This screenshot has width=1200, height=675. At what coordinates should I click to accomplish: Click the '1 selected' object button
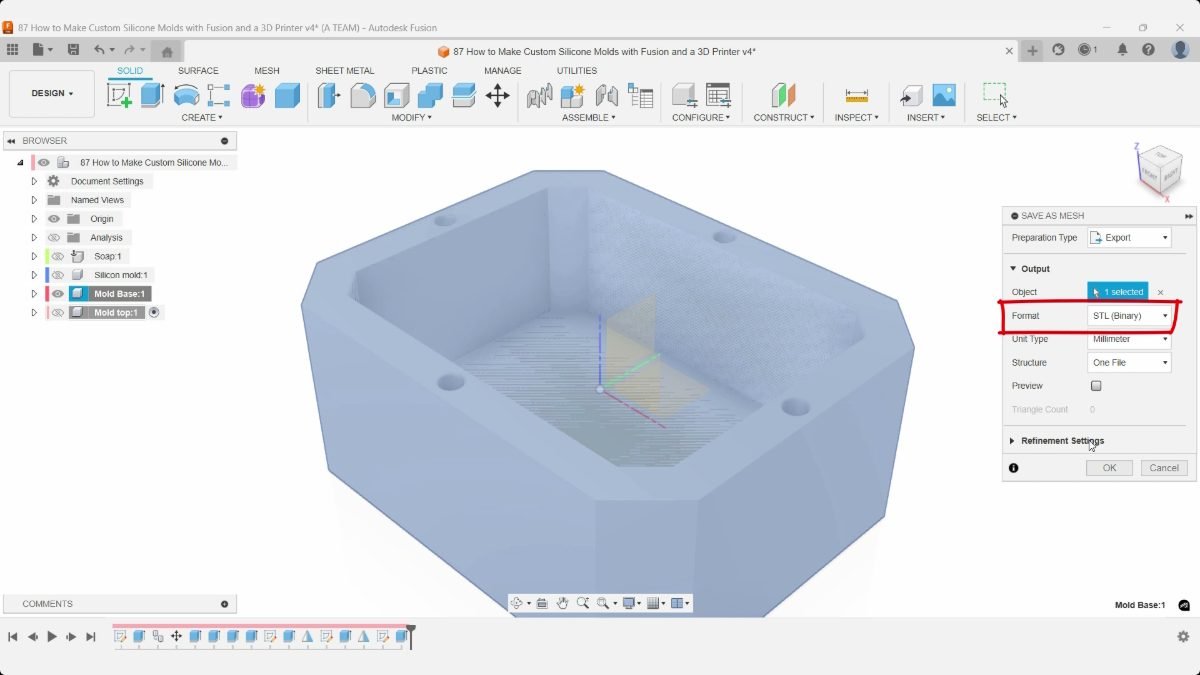click(1118, 292)
